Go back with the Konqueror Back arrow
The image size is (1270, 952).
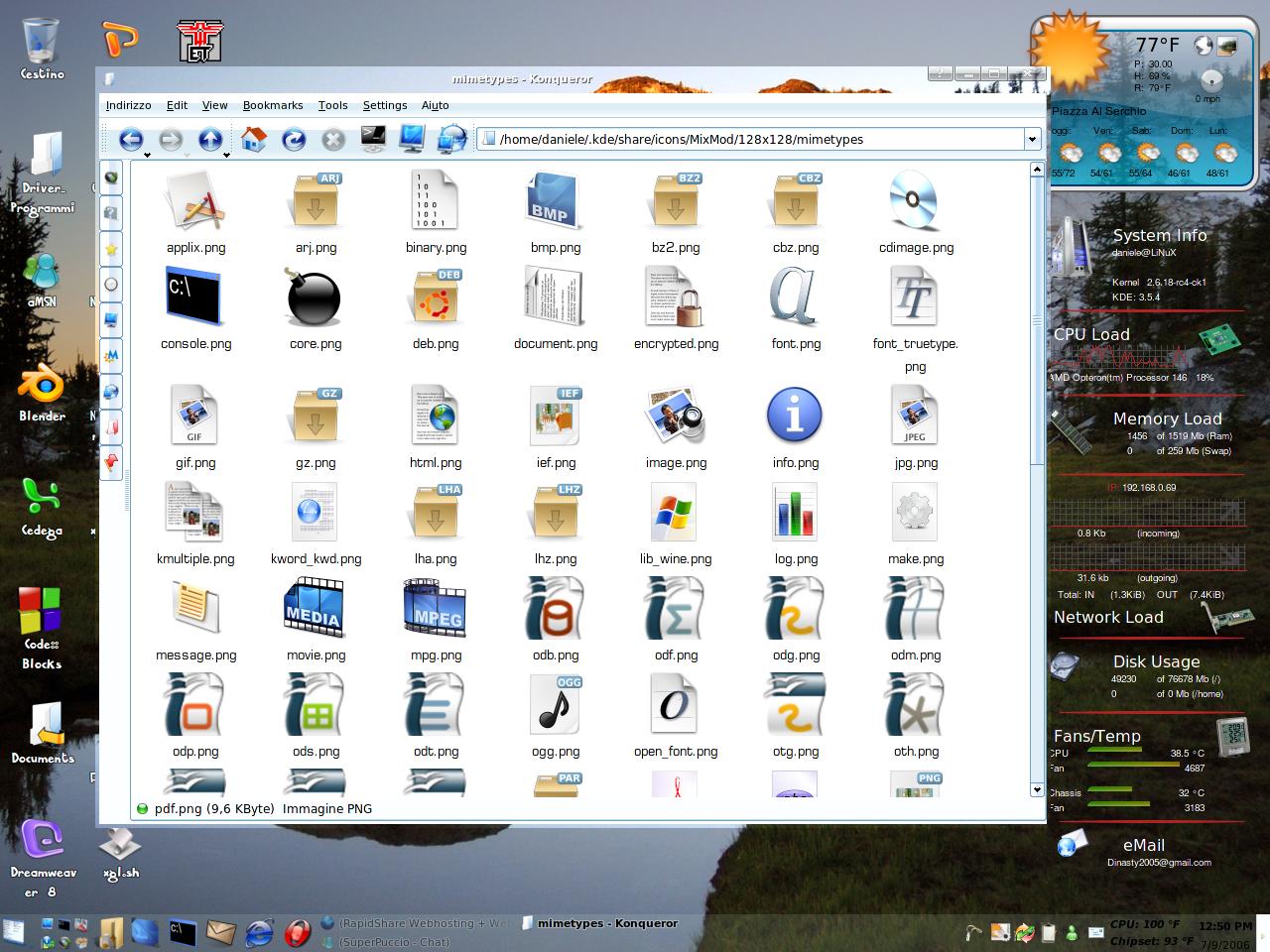[x=130, y=140]
